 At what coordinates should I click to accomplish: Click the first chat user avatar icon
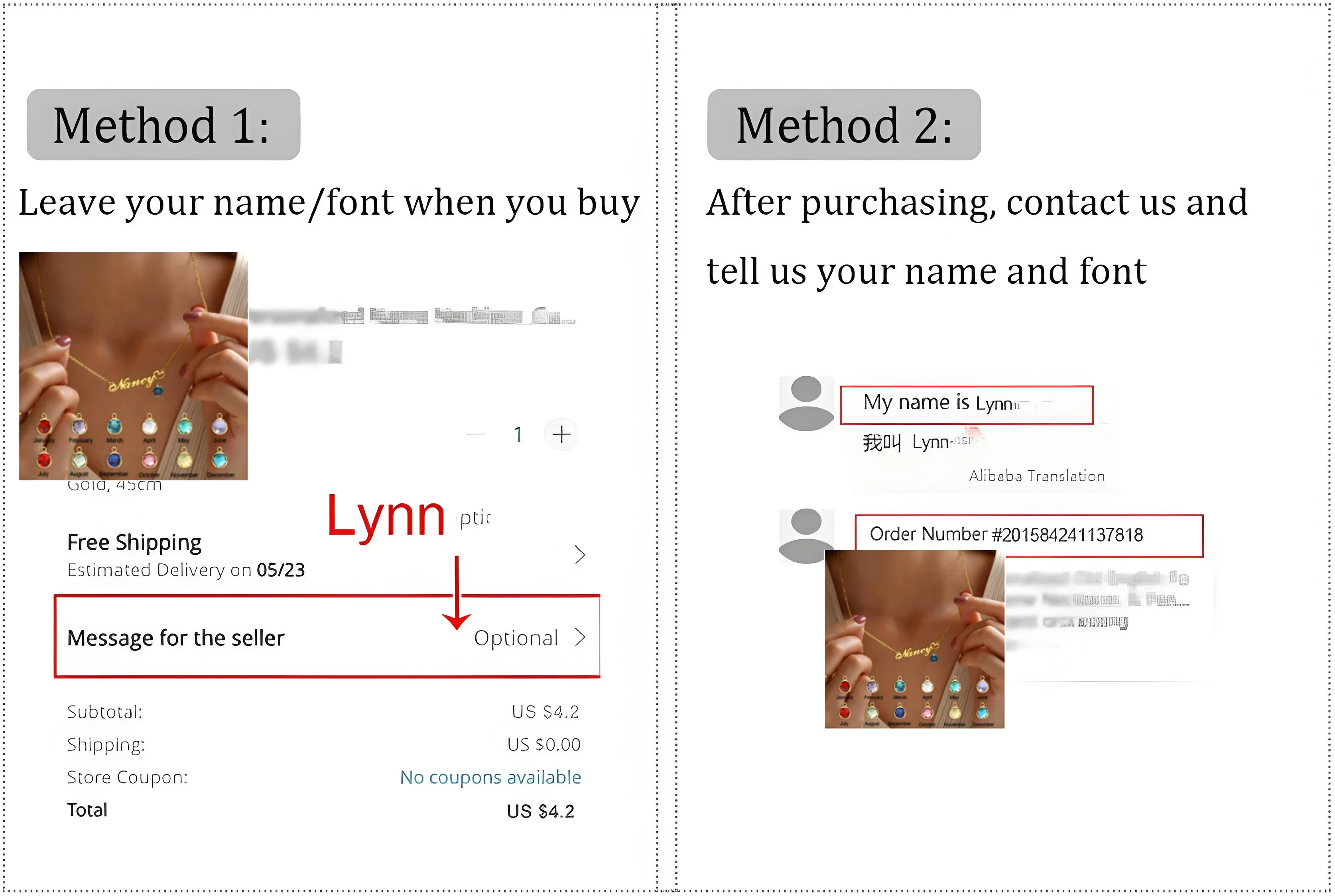pos(806,403)
